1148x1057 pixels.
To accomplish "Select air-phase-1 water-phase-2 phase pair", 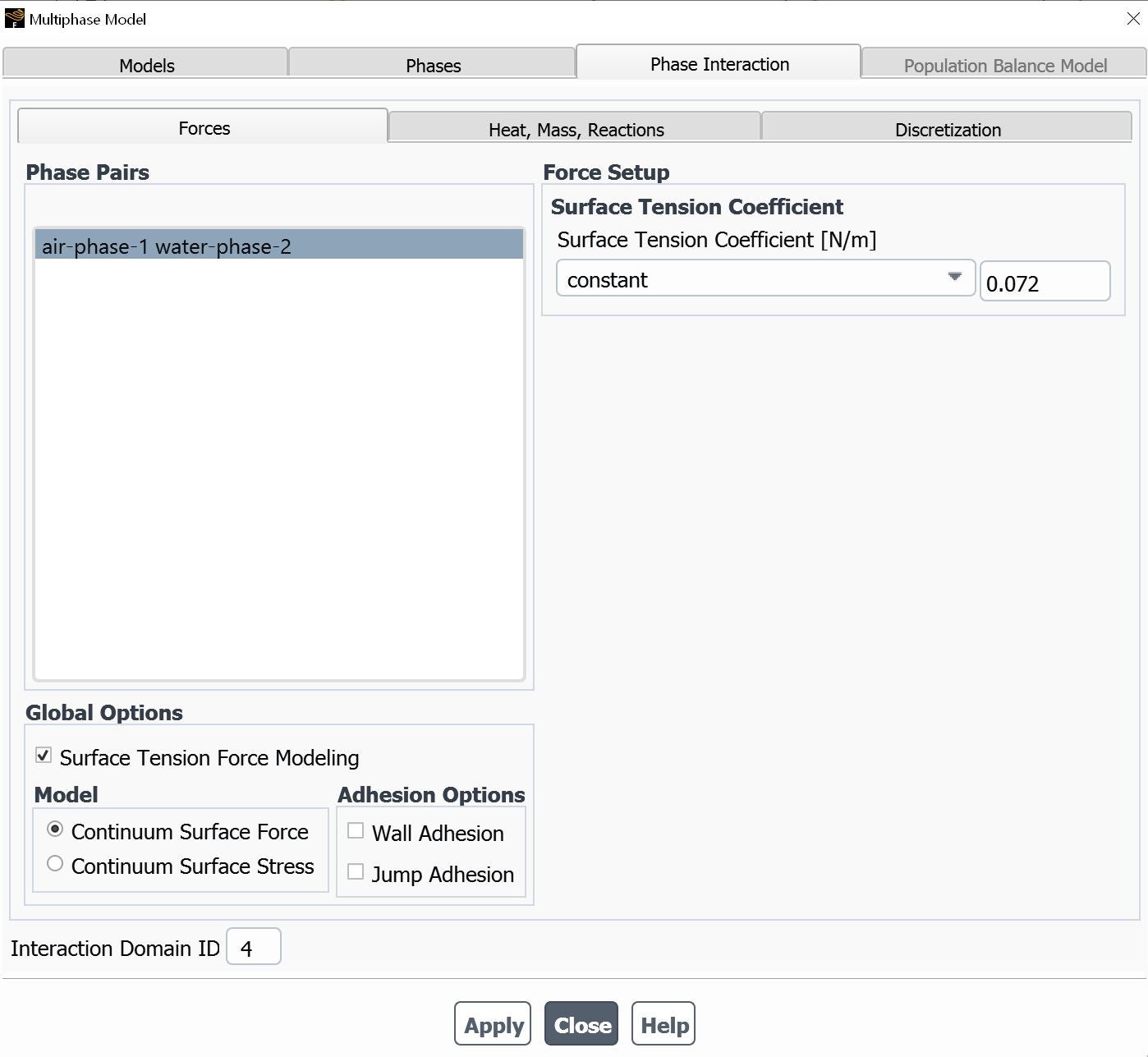I will [x=279, y=246].
